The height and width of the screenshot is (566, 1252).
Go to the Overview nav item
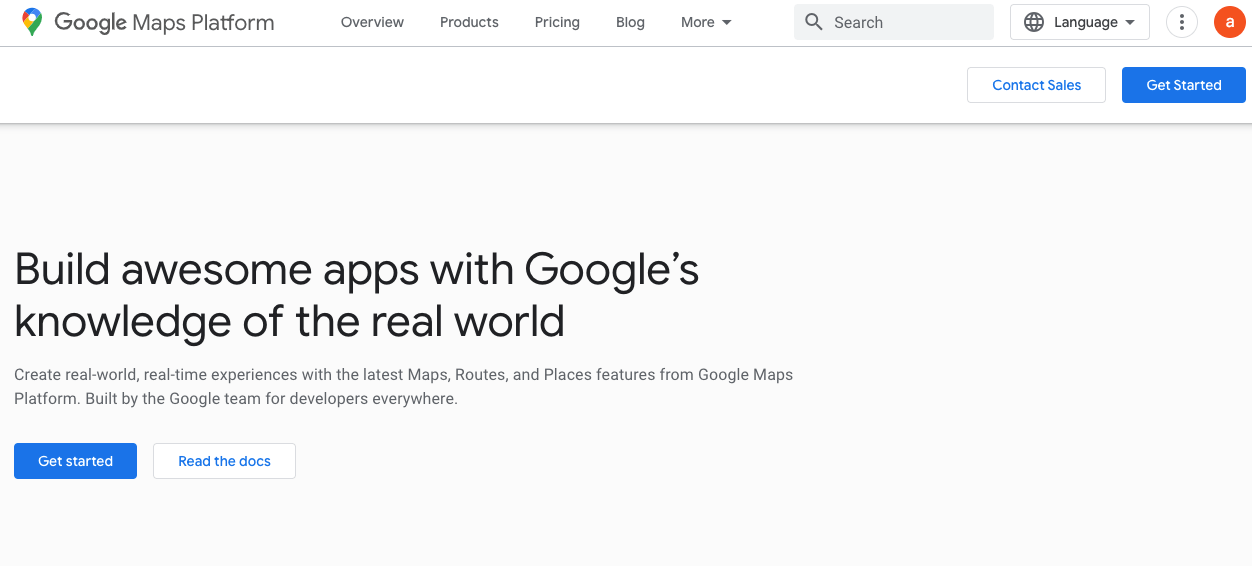click(372, 22)
